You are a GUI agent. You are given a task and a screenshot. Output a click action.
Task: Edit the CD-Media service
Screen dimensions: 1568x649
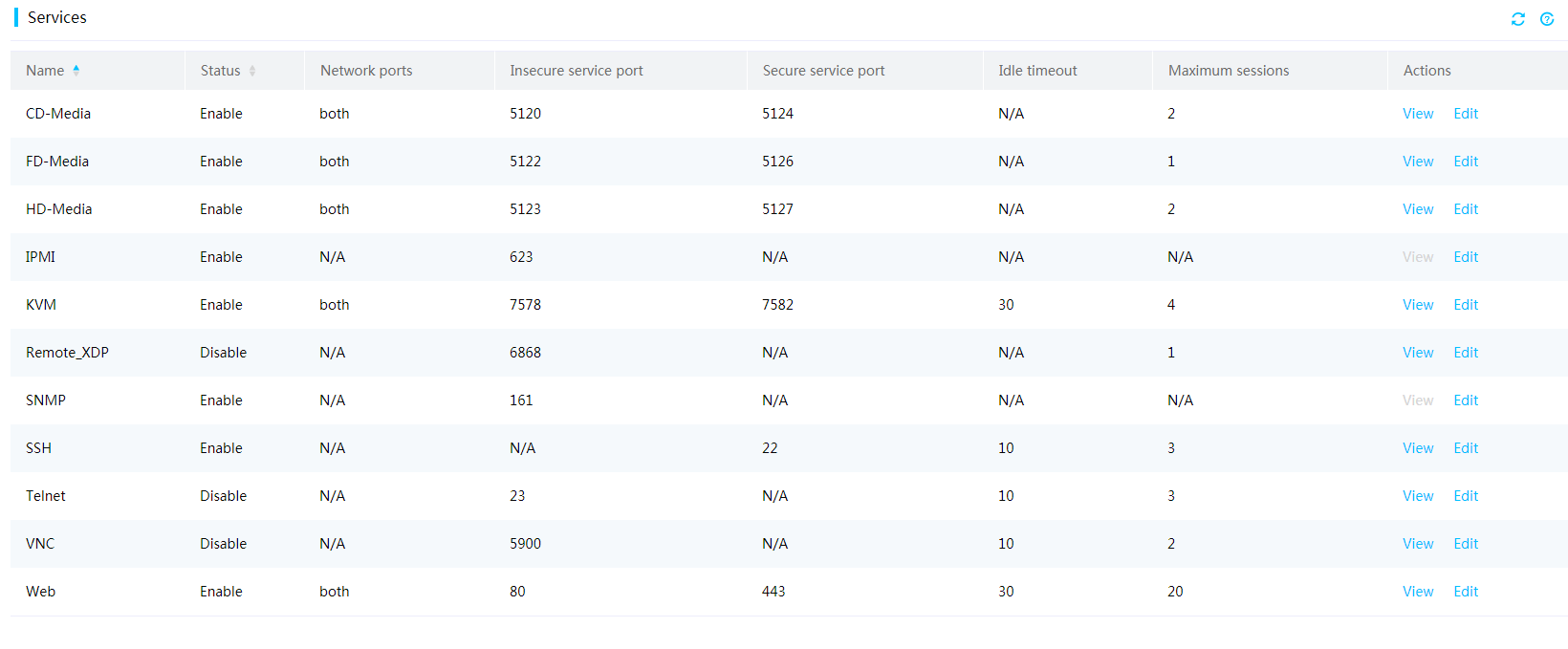1466,114
